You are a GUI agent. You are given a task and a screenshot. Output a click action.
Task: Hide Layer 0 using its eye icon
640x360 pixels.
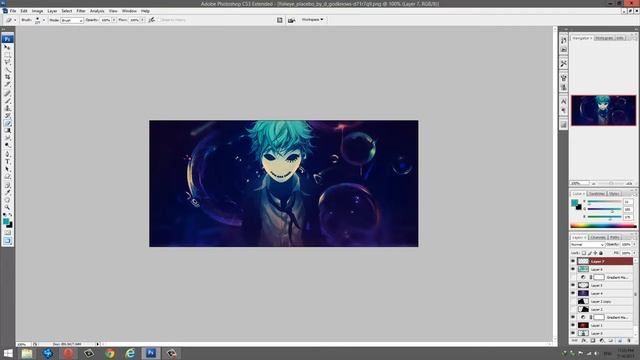click(x=573, y=333)
